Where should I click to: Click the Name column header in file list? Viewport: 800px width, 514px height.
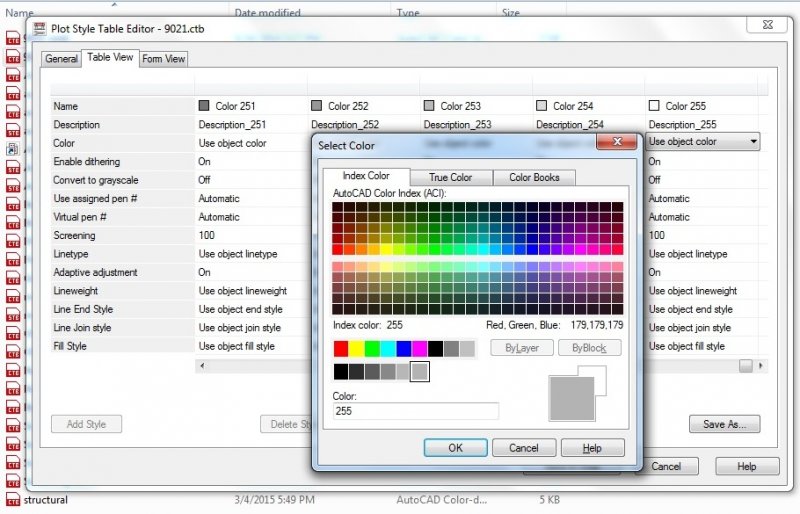pos(19,12)
